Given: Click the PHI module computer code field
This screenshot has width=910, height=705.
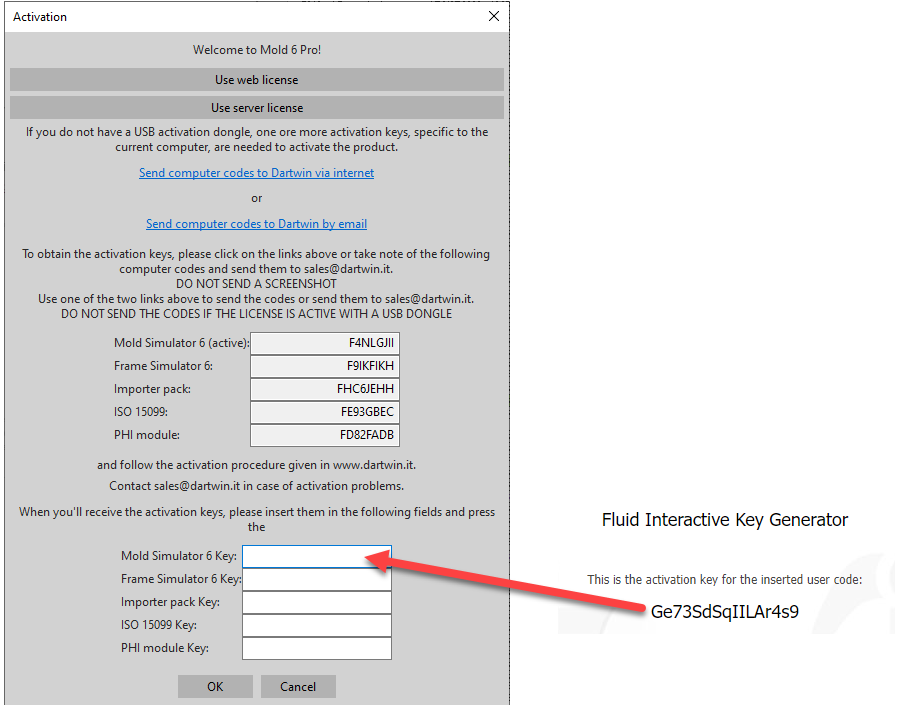Looking at the screenshot, I should pyautogui.click(x=324, y=435).
